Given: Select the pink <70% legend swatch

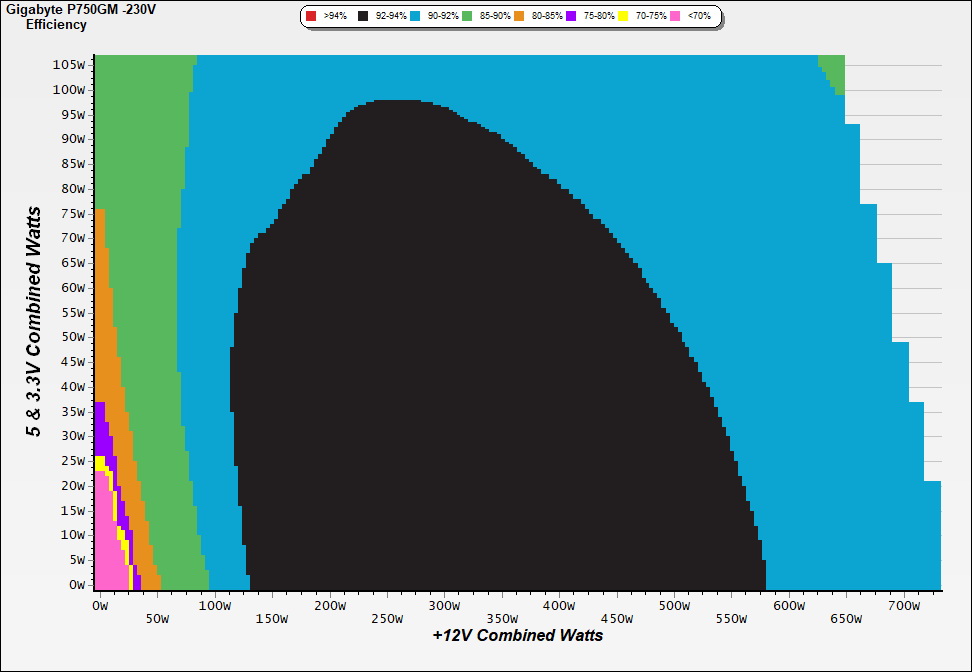Looking at the screenshot, I should (676, 17).
